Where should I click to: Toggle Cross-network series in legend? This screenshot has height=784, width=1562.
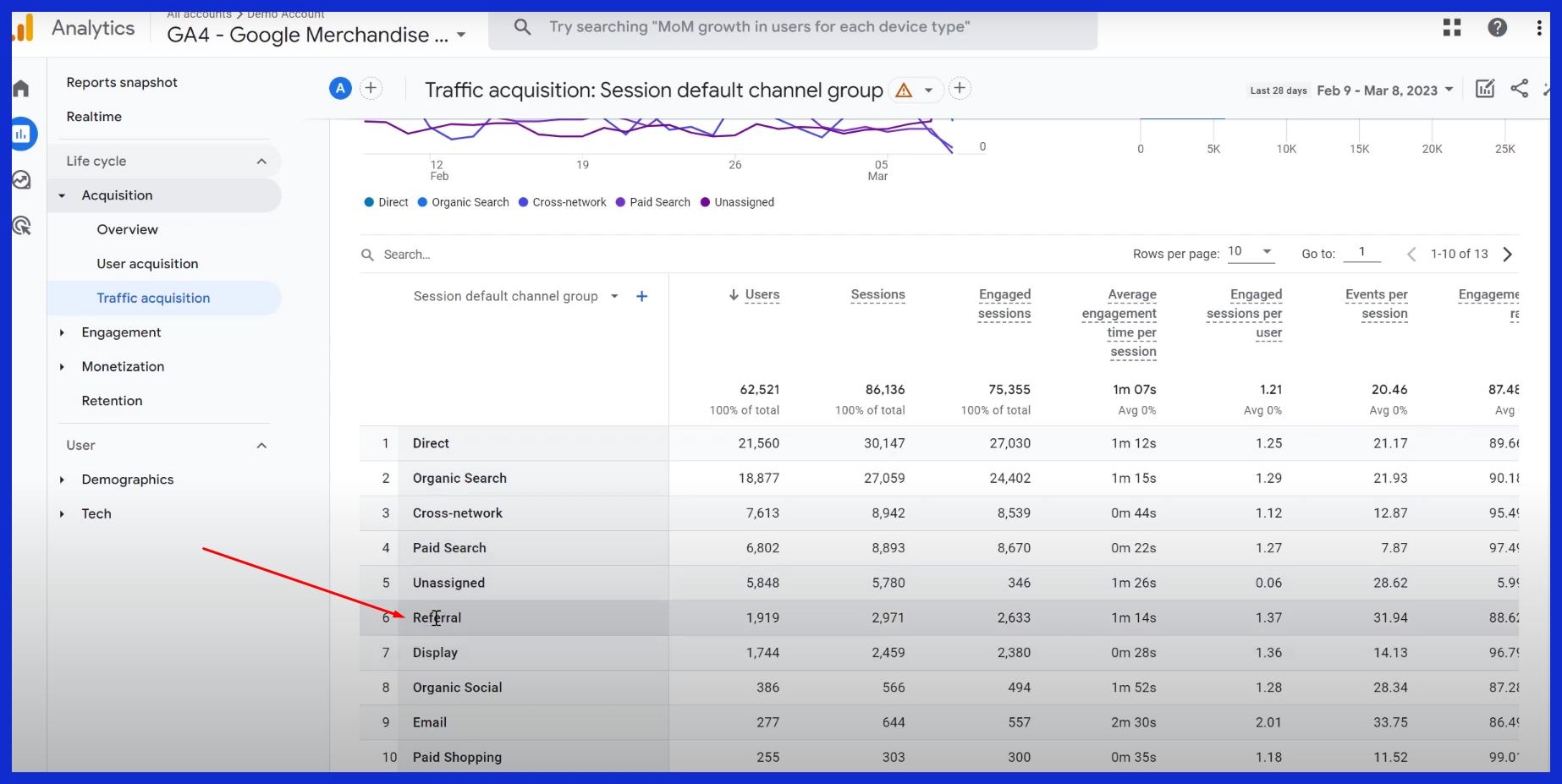click(x=563, y=202)
